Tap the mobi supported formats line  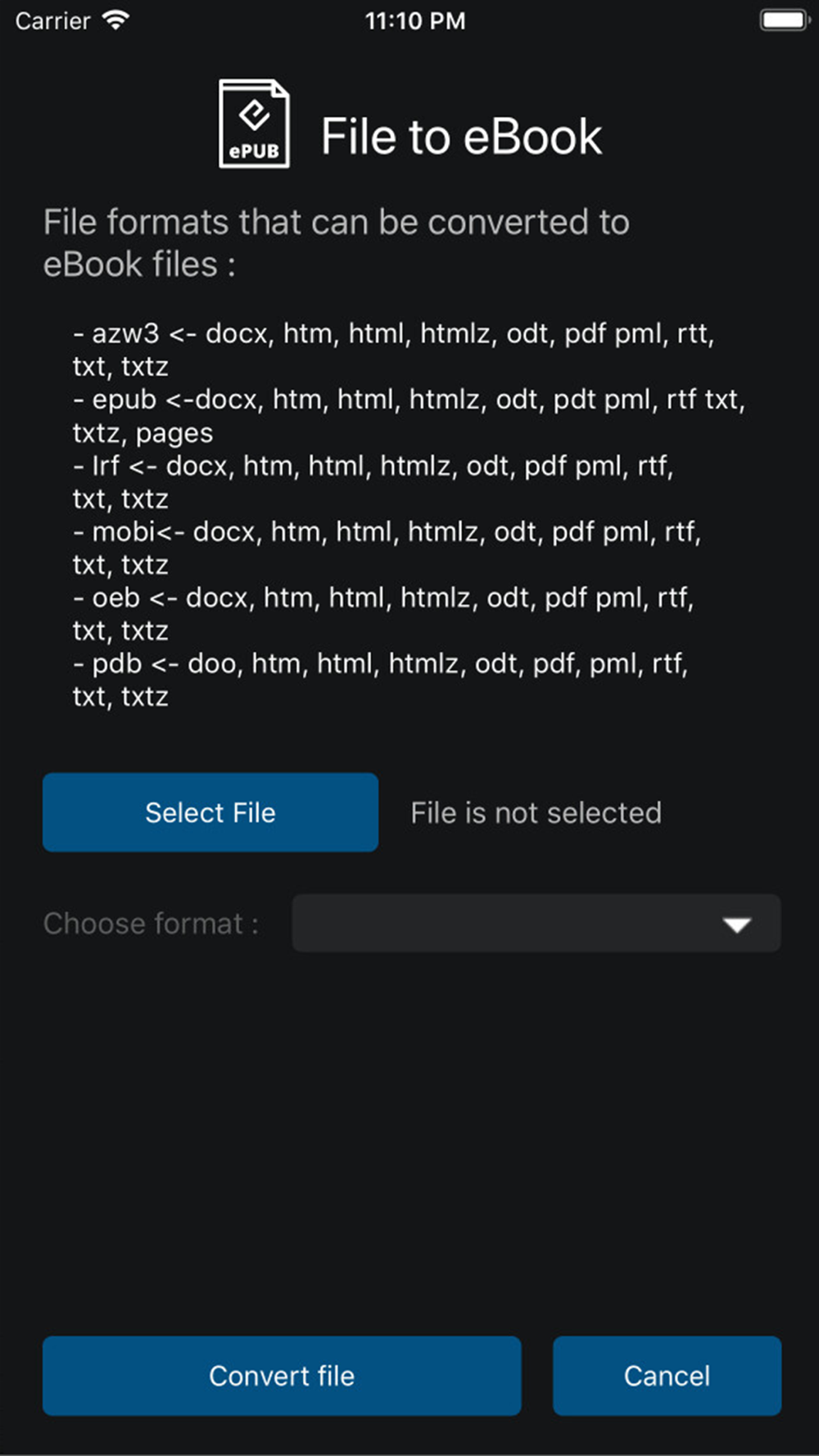[387, 548]
